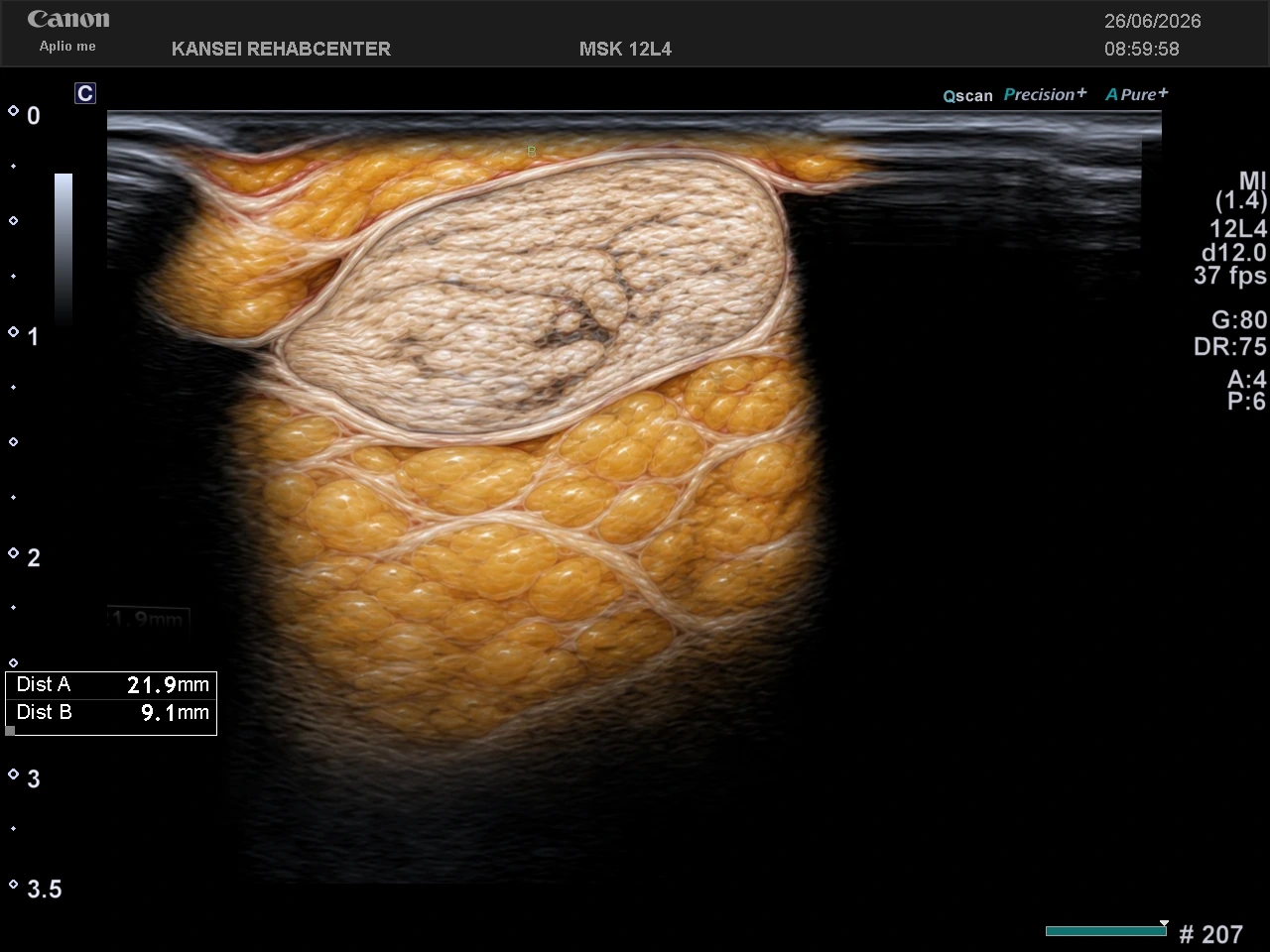
Task: Select the Dist A measurement row
Action: [111, 685]
